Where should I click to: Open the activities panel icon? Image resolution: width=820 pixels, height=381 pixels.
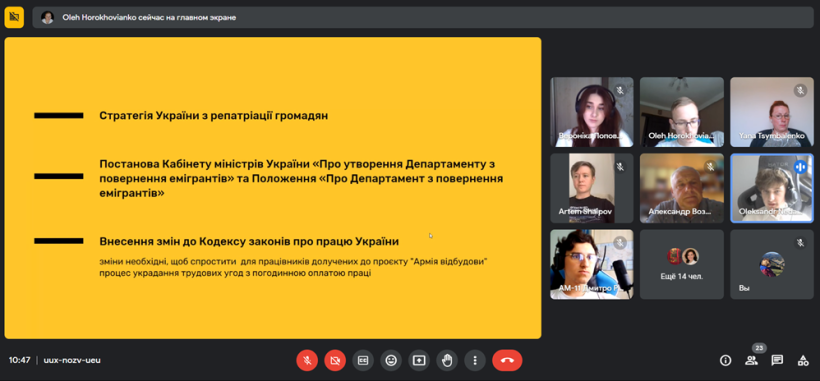pos(803,360)
